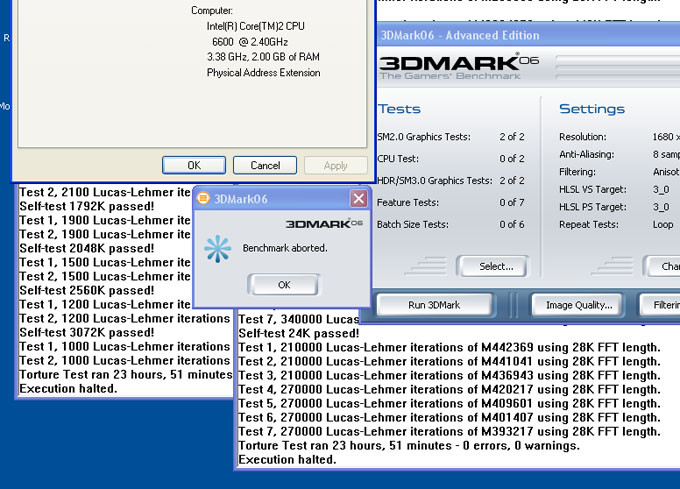The image size is (680, 489).
Task: Click the Run 3DMark button
Action: [434, 305]
